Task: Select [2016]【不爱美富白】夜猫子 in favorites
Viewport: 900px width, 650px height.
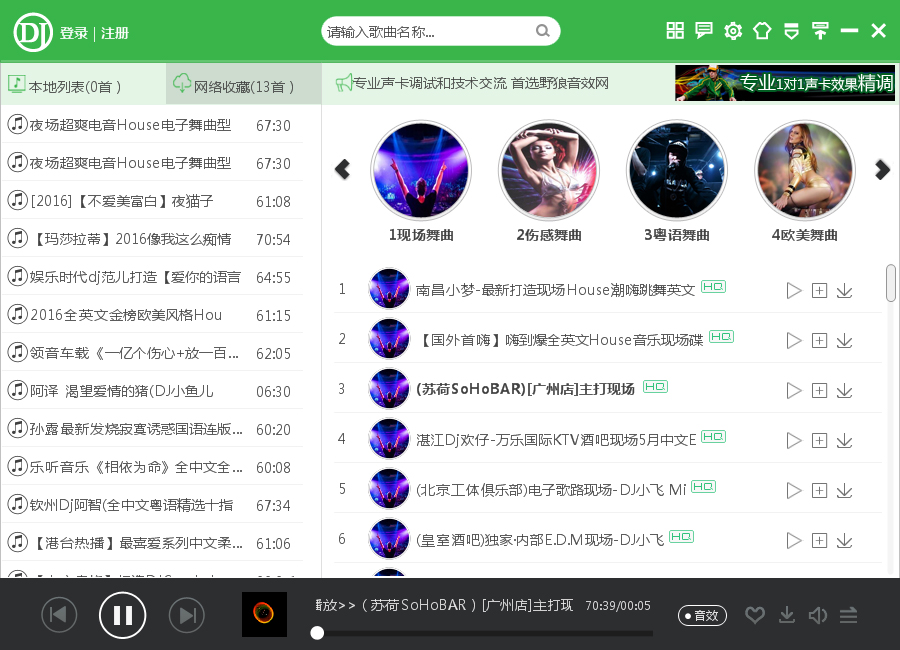Action: pyautogui.click(x=152, y=201)
